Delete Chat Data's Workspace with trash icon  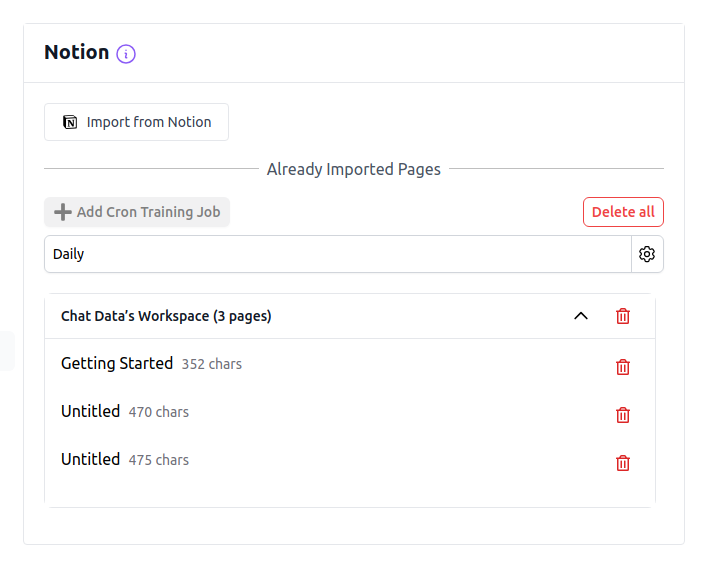(x=623, y=316)
